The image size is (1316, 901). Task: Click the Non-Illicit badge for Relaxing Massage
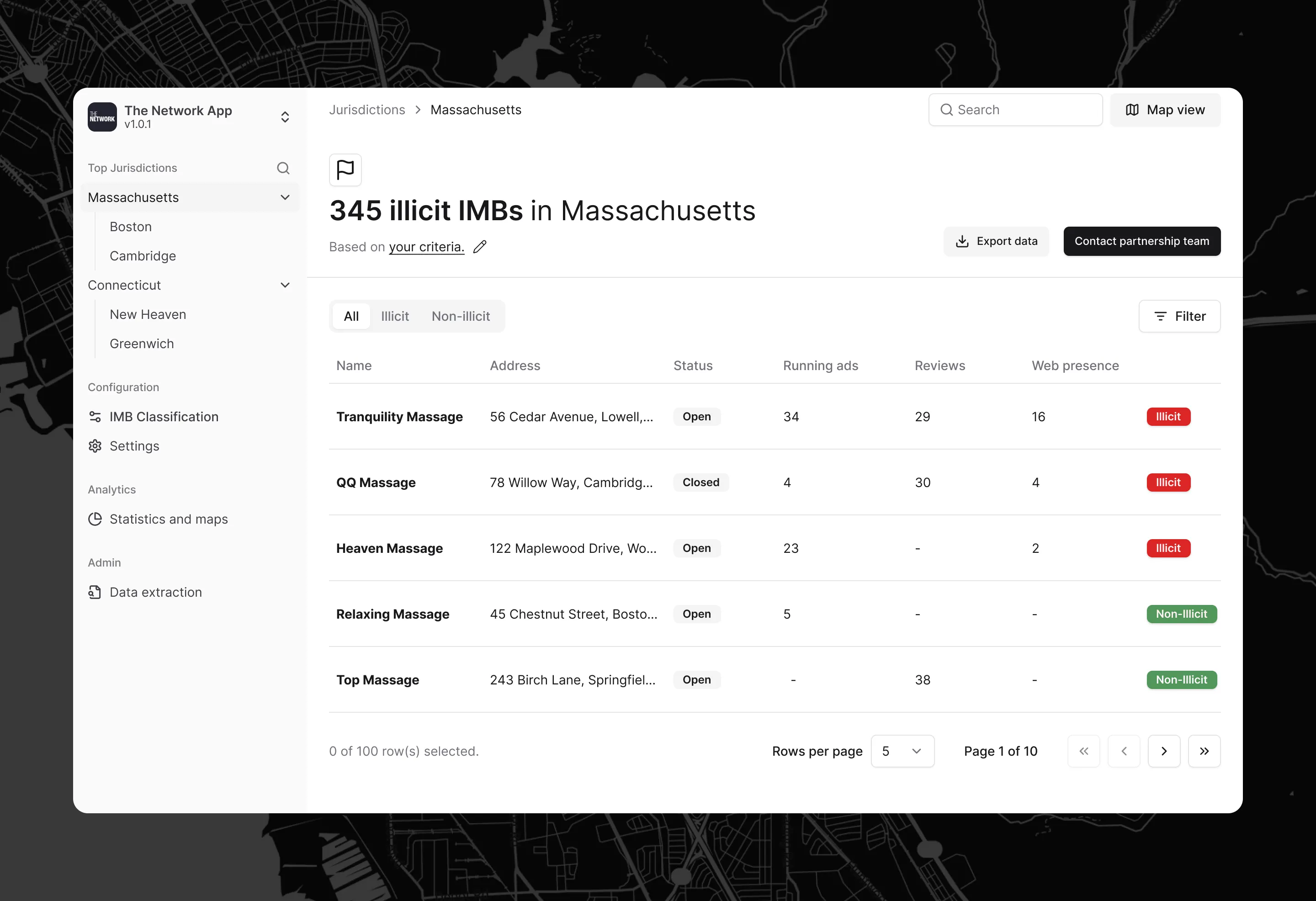click(1181, 614)
